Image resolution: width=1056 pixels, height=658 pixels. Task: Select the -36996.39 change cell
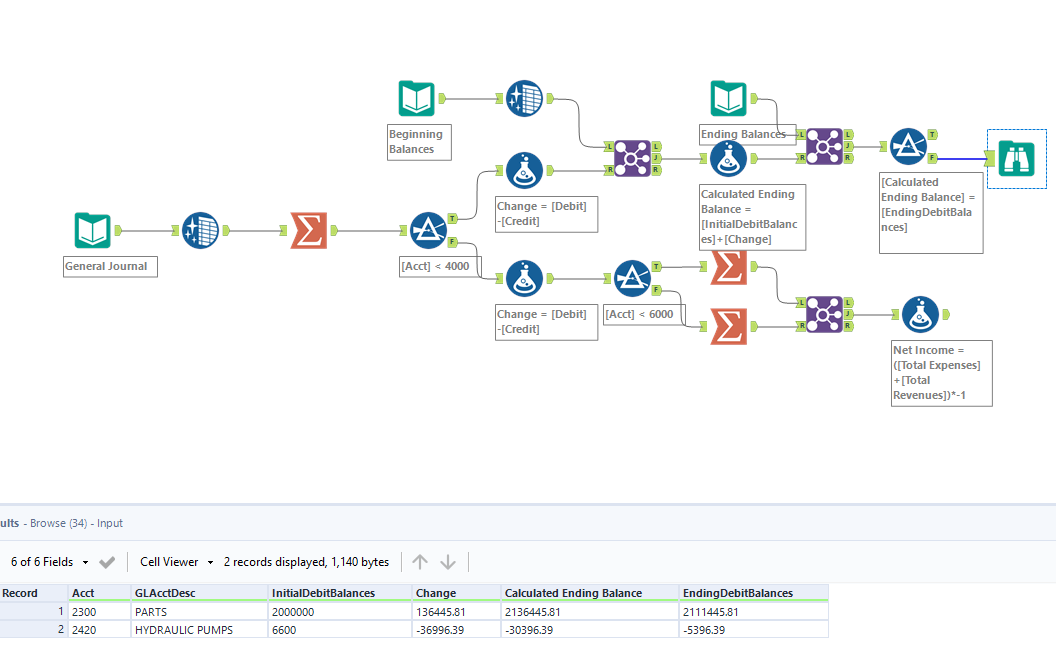(x=457, y=630)
